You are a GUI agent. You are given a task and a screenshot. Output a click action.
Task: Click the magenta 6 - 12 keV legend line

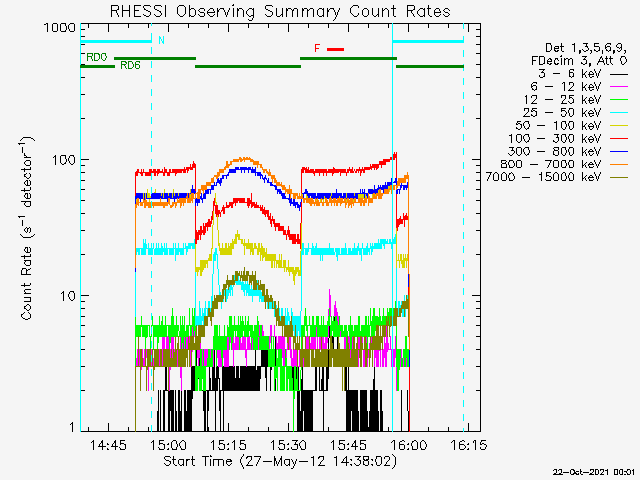point(619,87)
